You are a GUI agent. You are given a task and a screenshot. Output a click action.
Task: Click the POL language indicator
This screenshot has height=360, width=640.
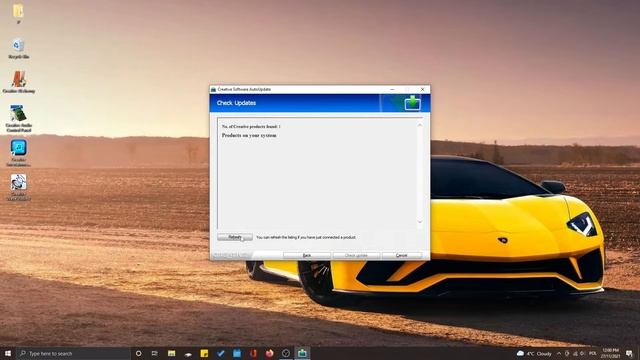pos(593,353)
